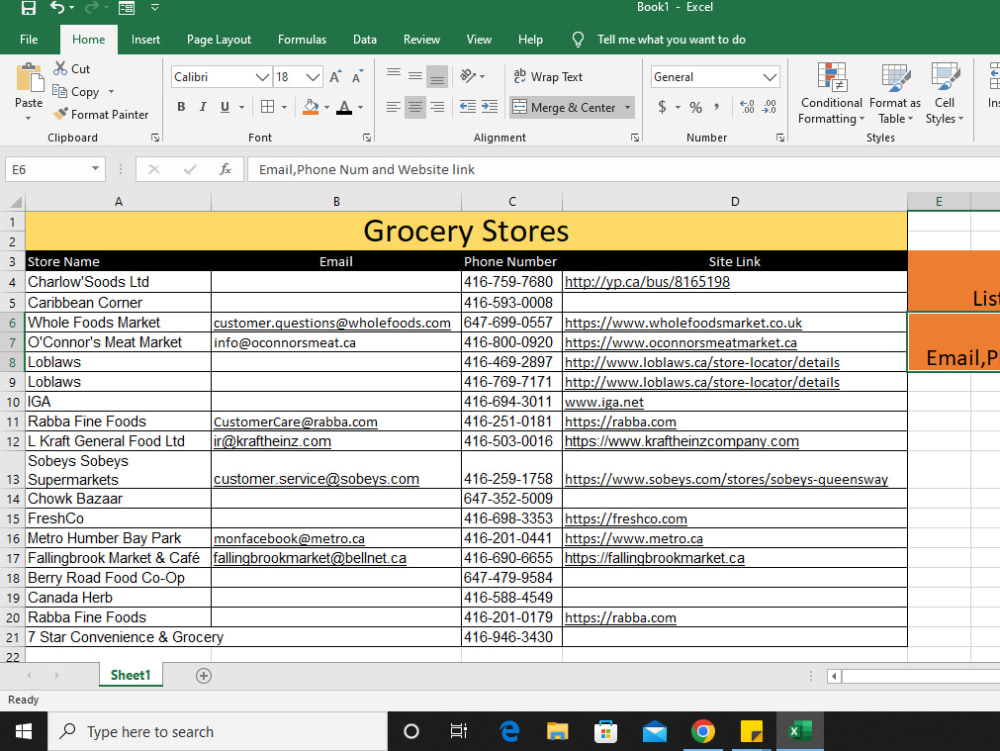
Task: Apply comma style
Action: point(717,107)
